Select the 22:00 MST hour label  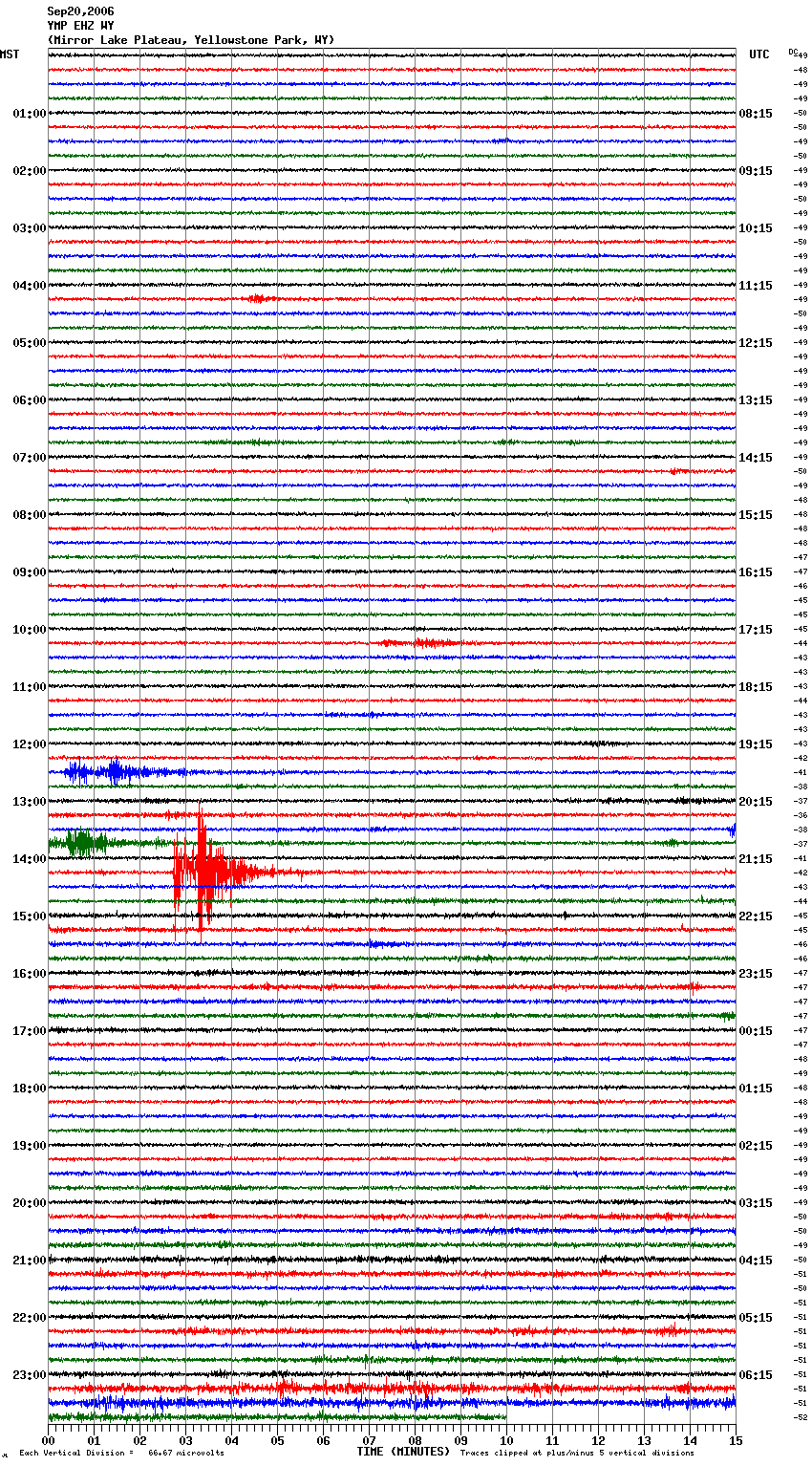coord(30,1318)
